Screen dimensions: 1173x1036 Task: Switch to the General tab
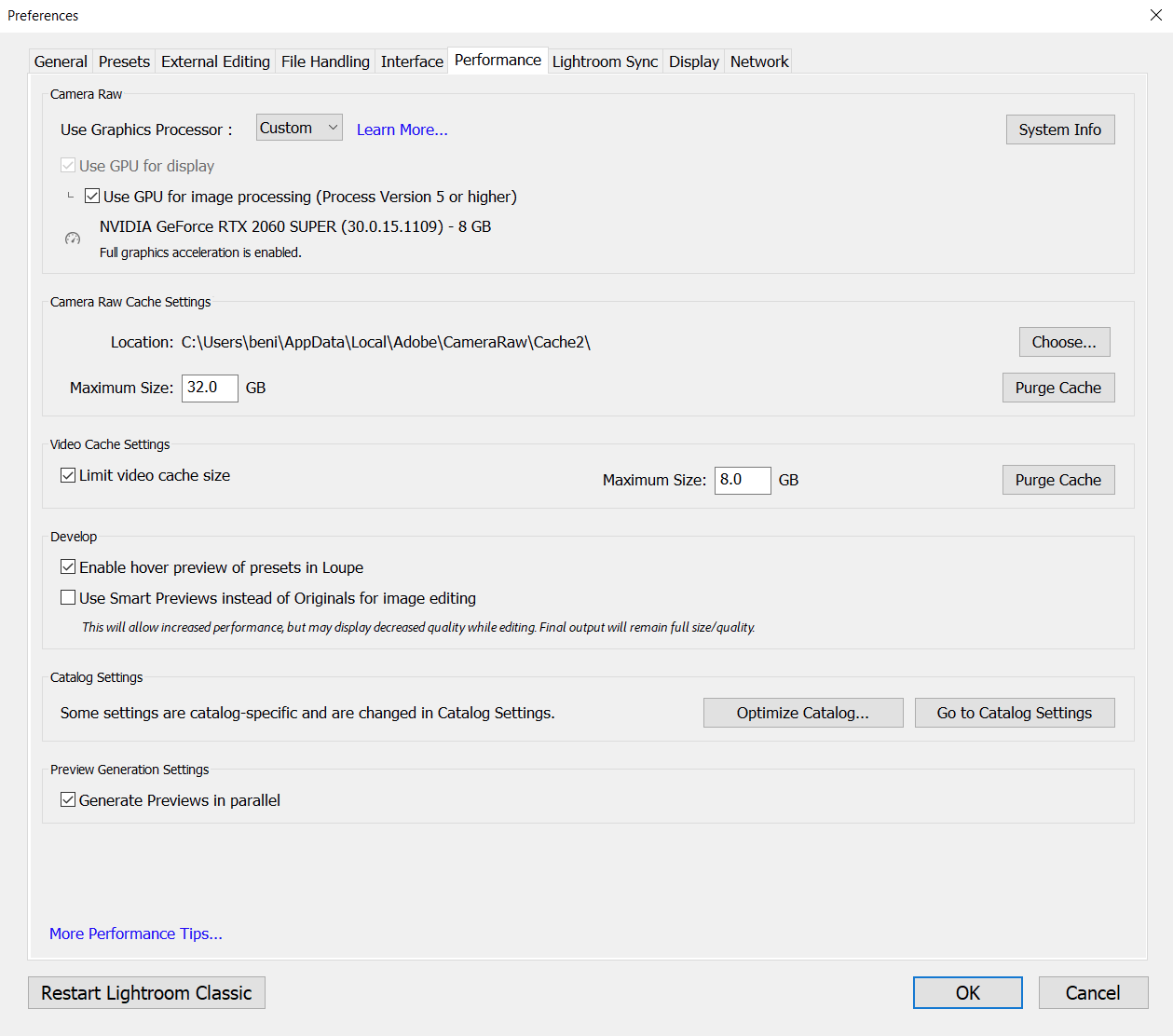[x=60, y=61]
